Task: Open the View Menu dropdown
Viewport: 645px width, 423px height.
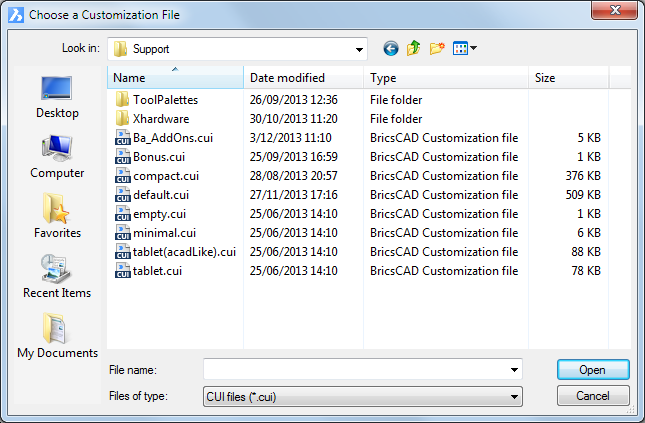Action: point(465,48)
